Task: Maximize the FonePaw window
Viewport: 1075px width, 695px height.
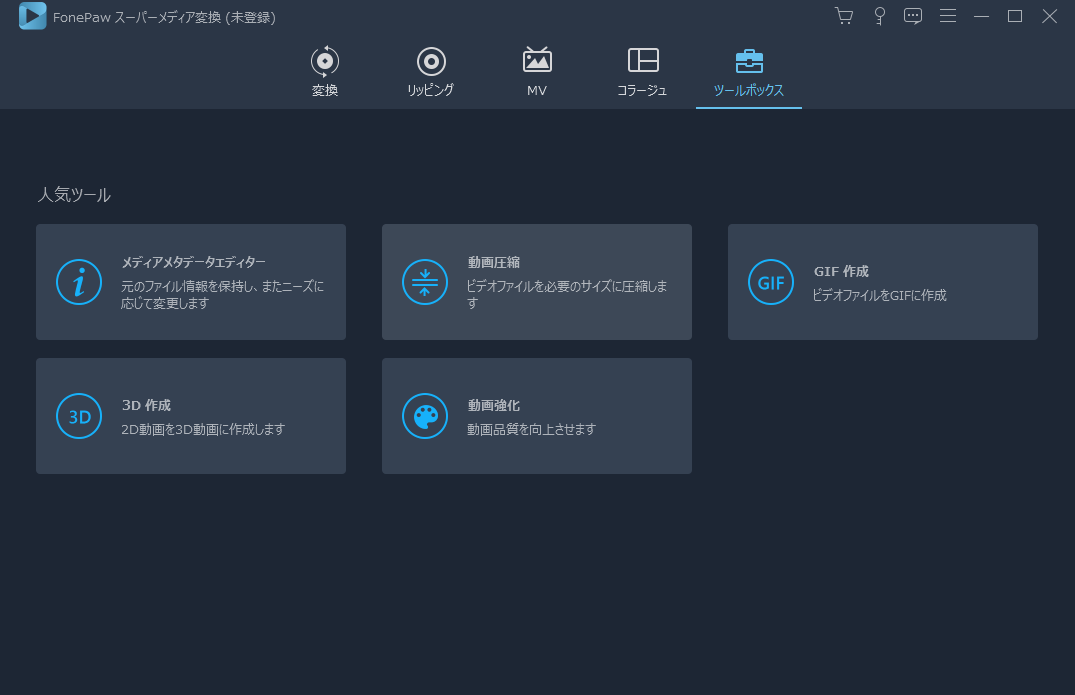Action: [x=1015, y=16]
